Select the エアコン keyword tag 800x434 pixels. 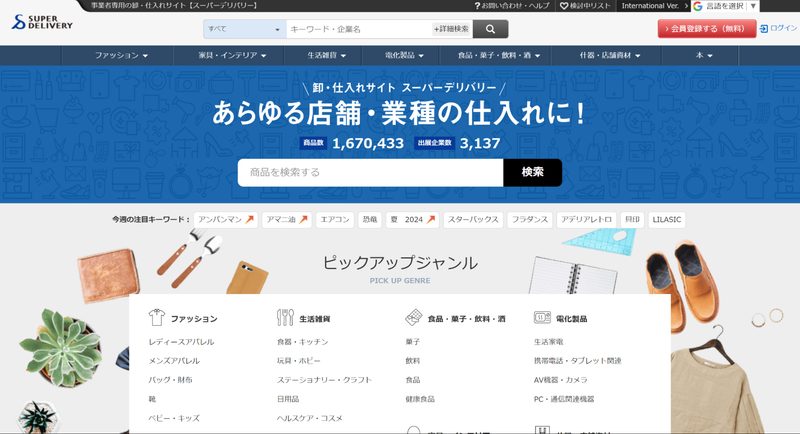[x=335, y=219]
